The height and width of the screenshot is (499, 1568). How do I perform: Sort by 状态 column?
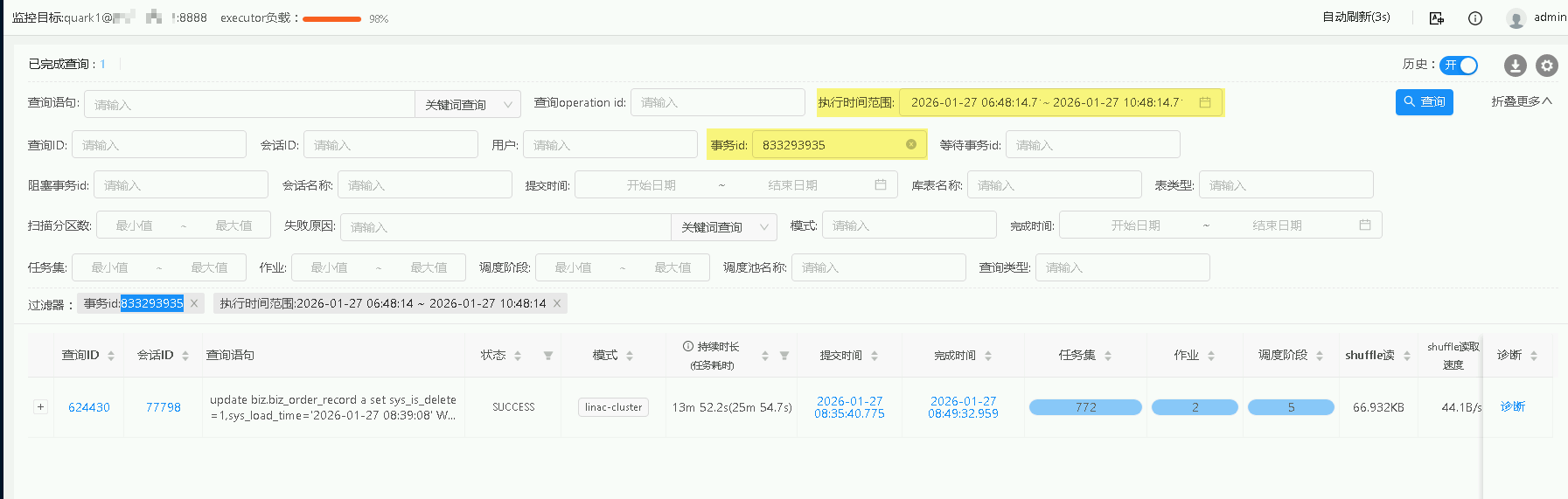(518, 356)
